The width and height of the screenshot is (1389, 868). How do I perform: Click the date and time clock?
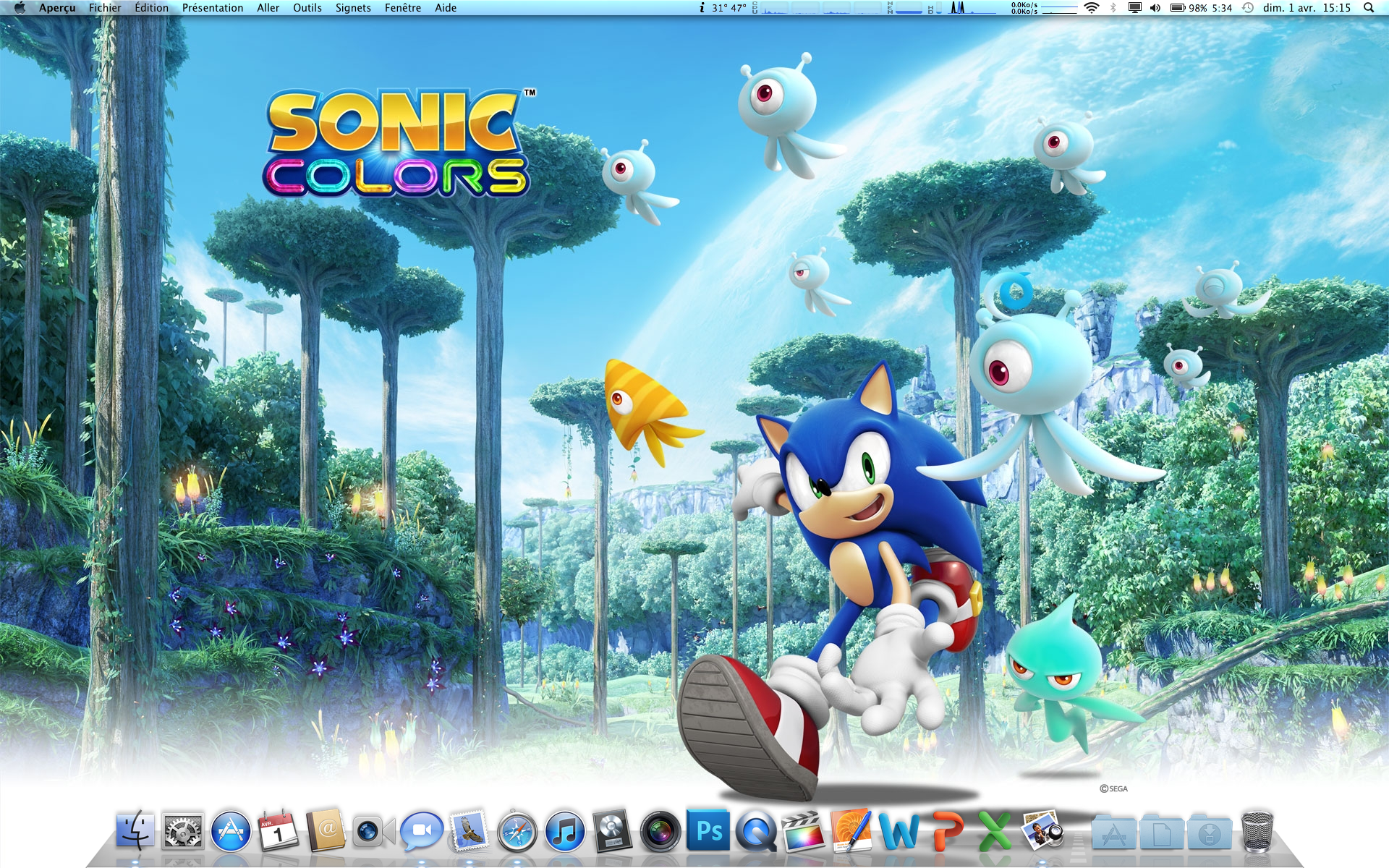(x=1307, y=8)
